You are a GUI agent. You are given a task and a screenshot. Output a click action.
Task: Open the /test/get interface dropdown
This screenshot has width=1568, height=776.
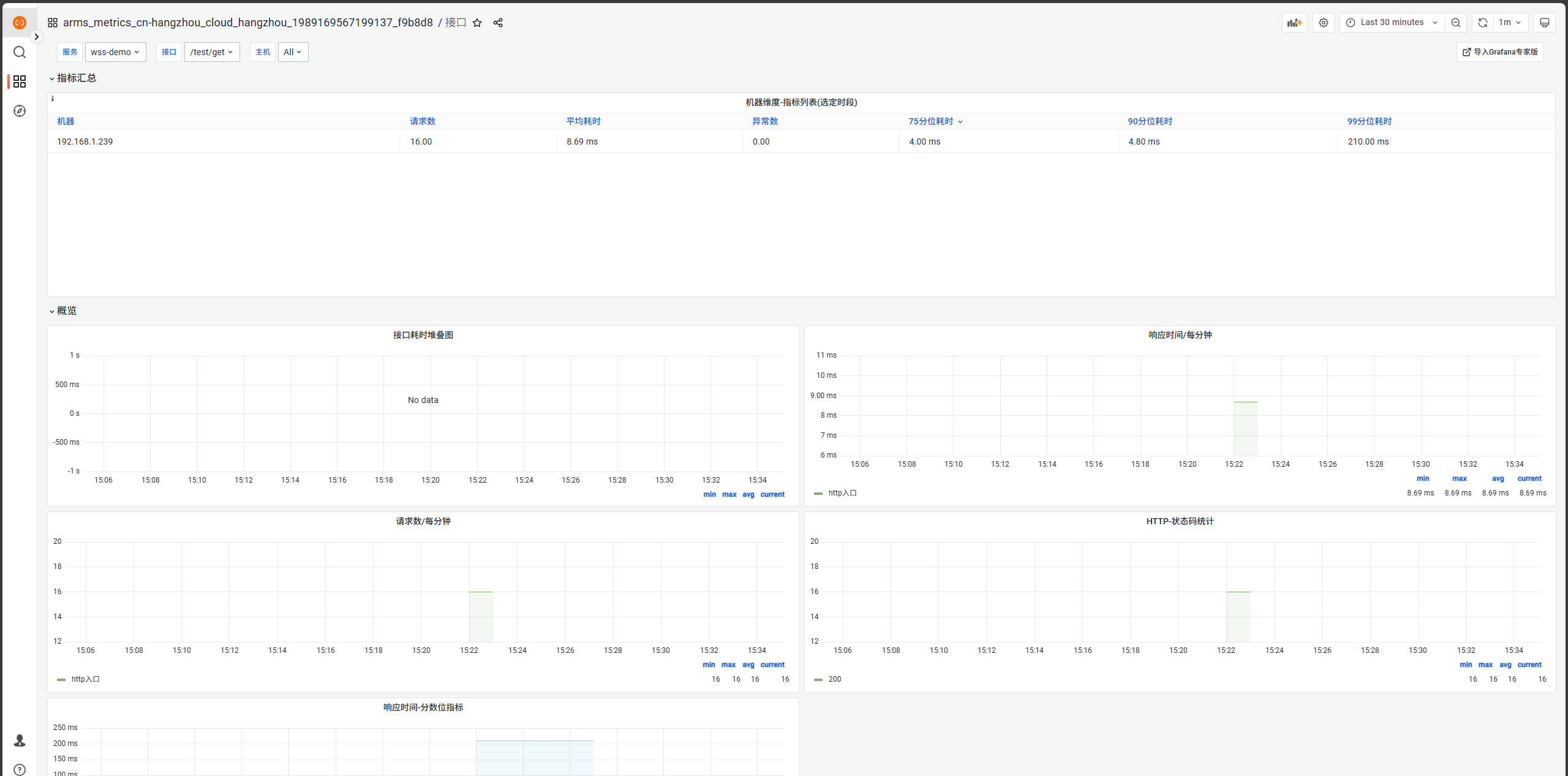click(212, 52)
